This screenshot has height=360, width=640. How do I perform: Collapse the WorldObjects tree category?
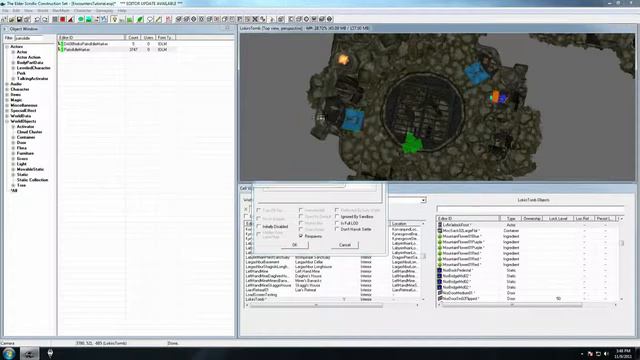pos(7,121)
